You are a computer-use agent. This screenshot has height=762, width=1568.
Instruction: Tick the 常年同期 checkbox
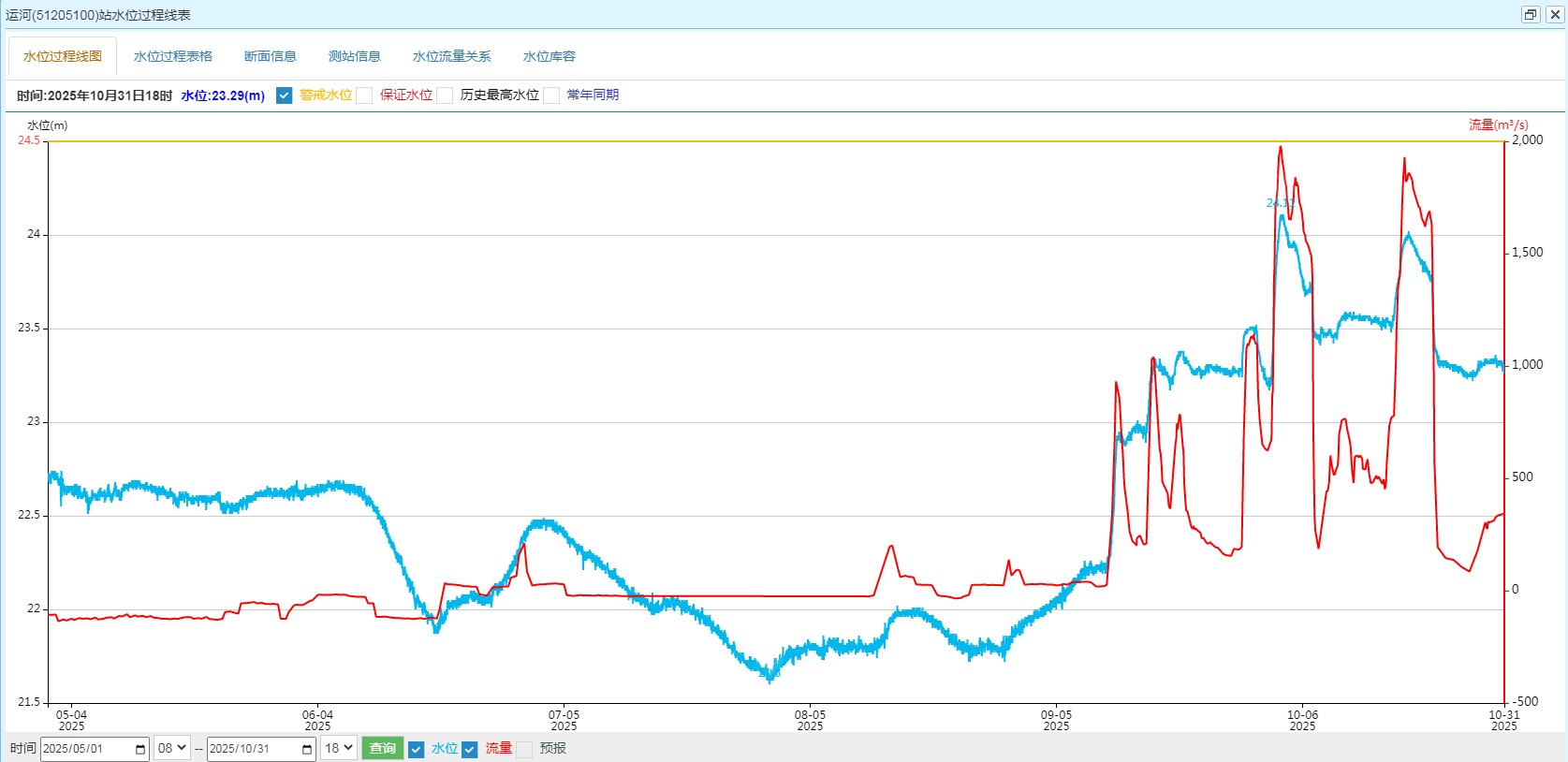tap(552, 95)
